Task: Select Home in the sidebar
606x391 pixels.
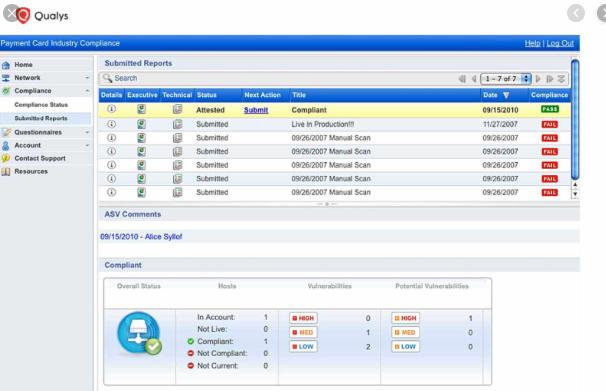Action: (x=23, y=65)
